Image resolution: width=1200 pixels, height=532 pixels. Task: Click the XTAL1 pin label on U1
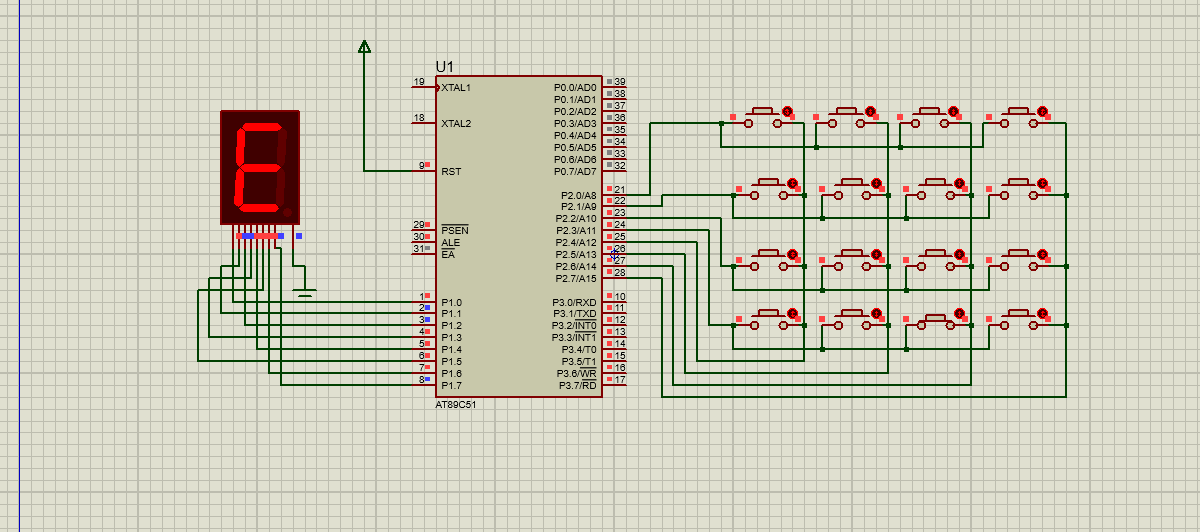pos(456,88)
